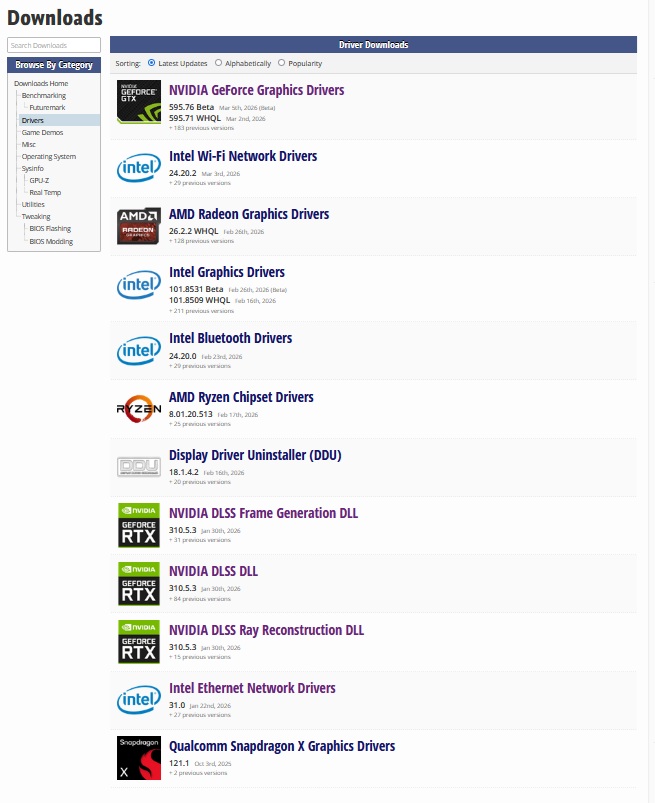Screen dimensions: 655x803
Task: Click the RTX logo beside DLSS Frame Generation DLL
Action: (x=138, y=525)
